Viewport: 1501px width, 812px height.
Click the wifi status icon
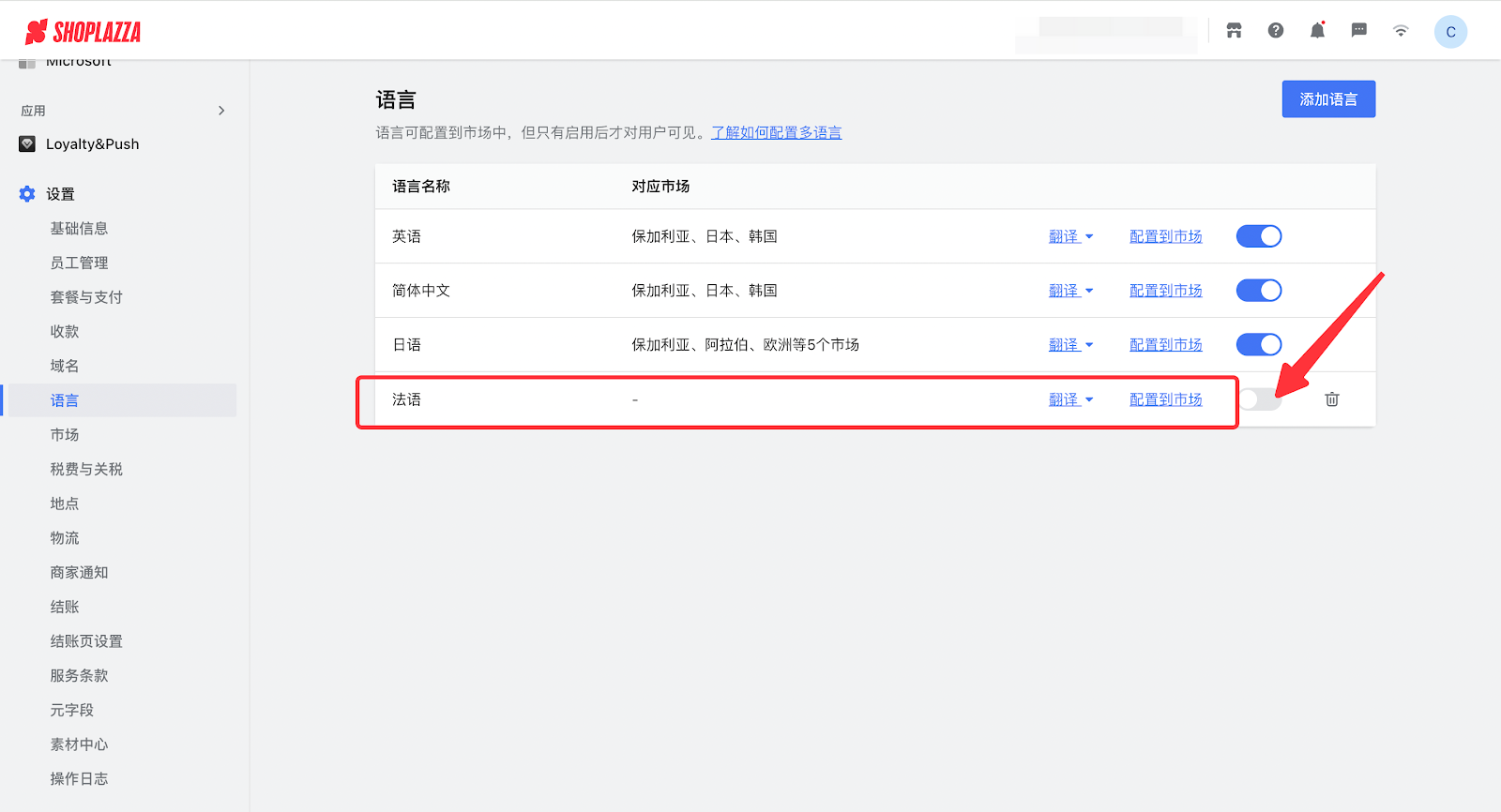pyautogui.click(x=1401, y=31)
